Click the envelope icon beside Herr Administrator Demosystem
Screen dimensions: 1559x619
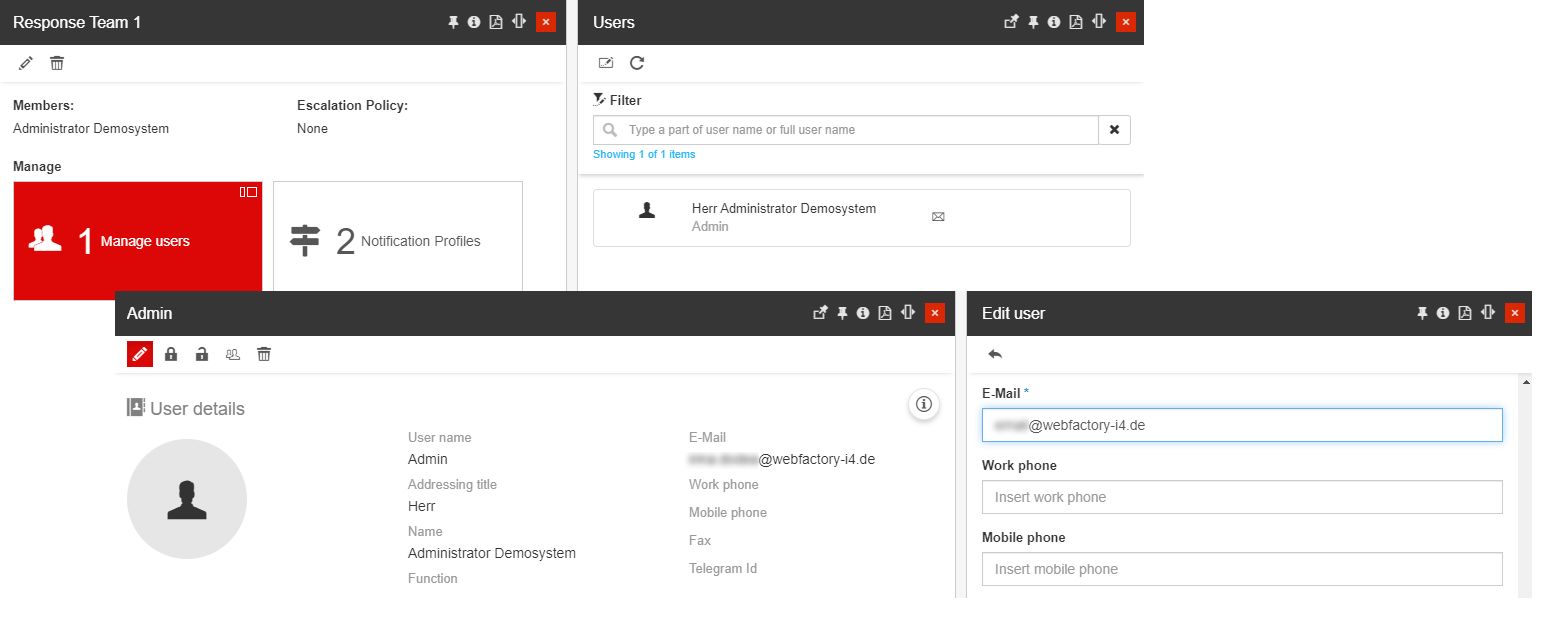[x=938, y=216]
